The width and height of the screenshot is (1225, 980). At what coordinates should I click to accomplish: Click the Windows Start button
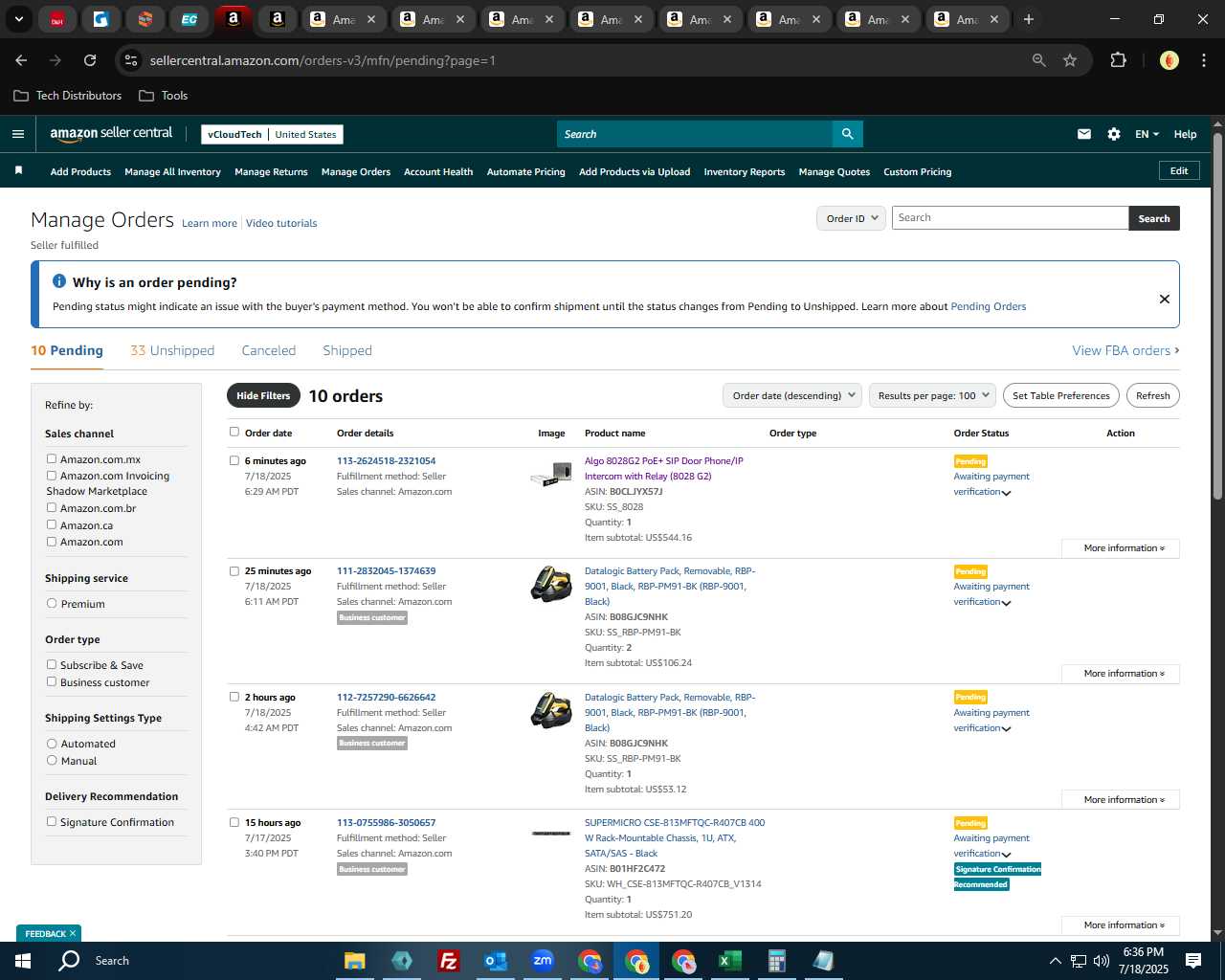pos(23,961)
